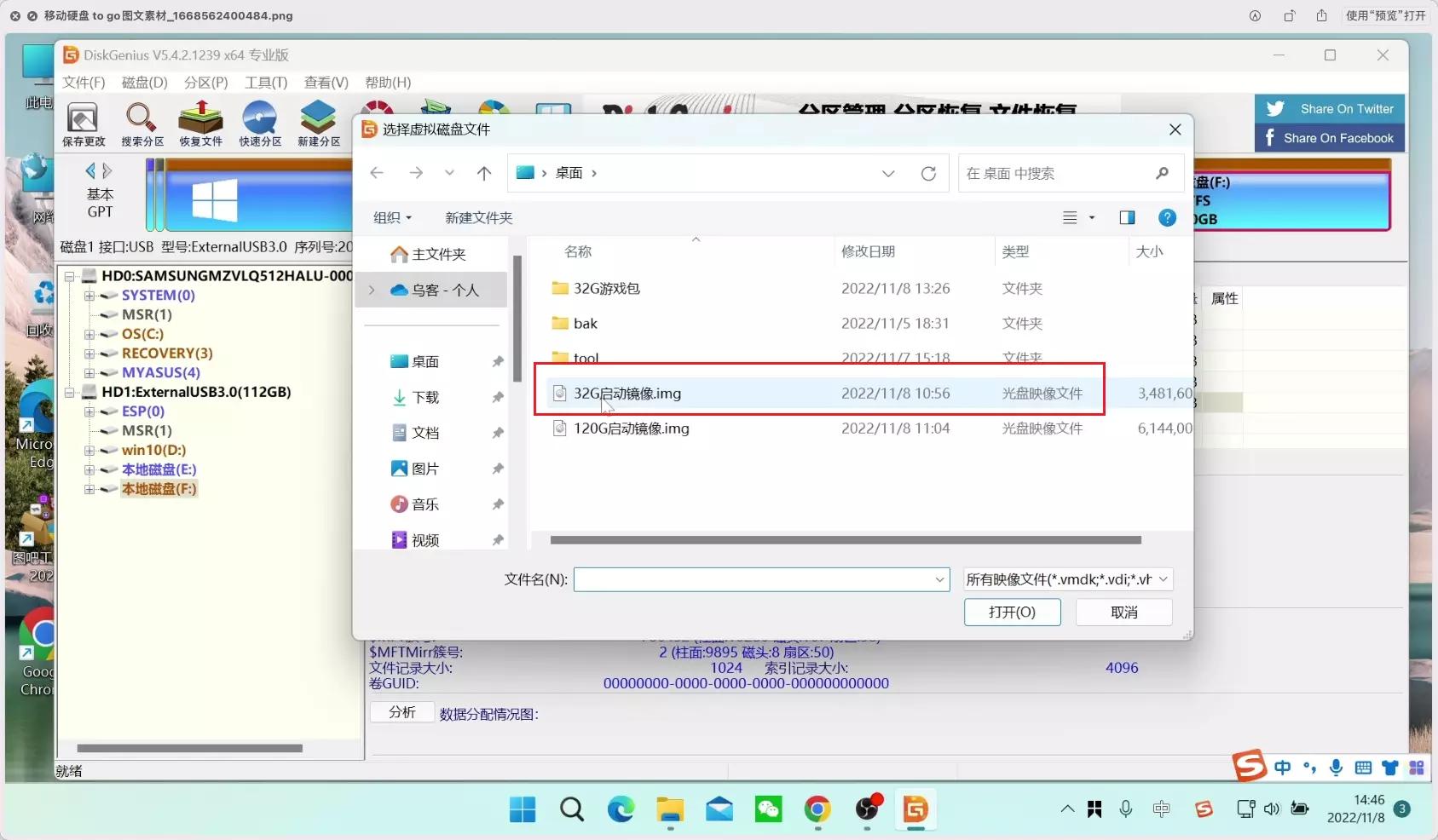Toggle the preview pane in the file dialog
The image size is (1438, 840).
[x=1127, y=217]
